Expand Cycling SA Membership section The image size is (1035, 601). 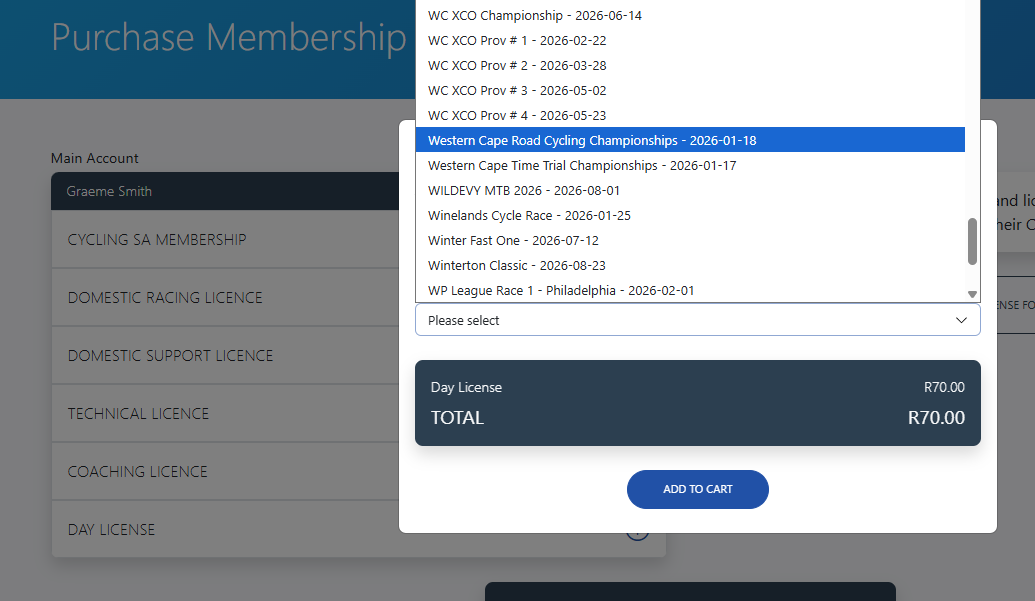[x=157, y=240]
